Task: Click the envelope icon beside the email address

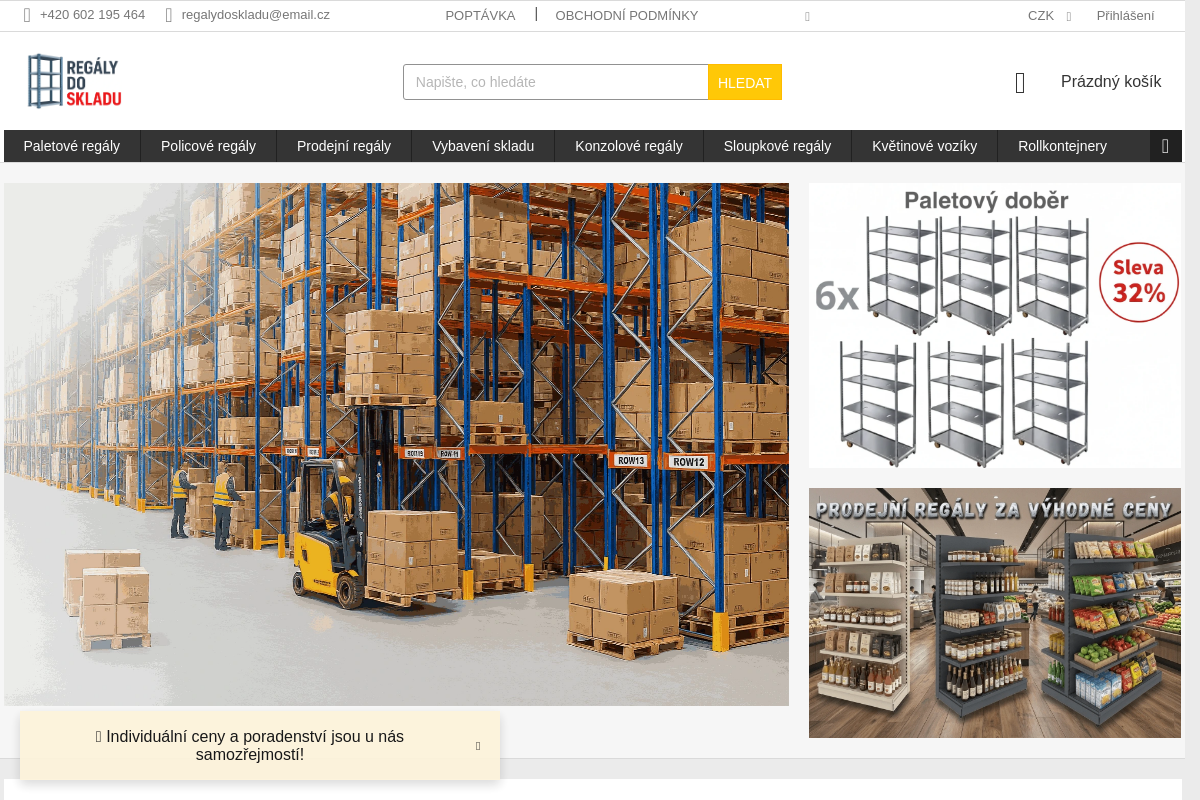Action: [x=169, y=15]
